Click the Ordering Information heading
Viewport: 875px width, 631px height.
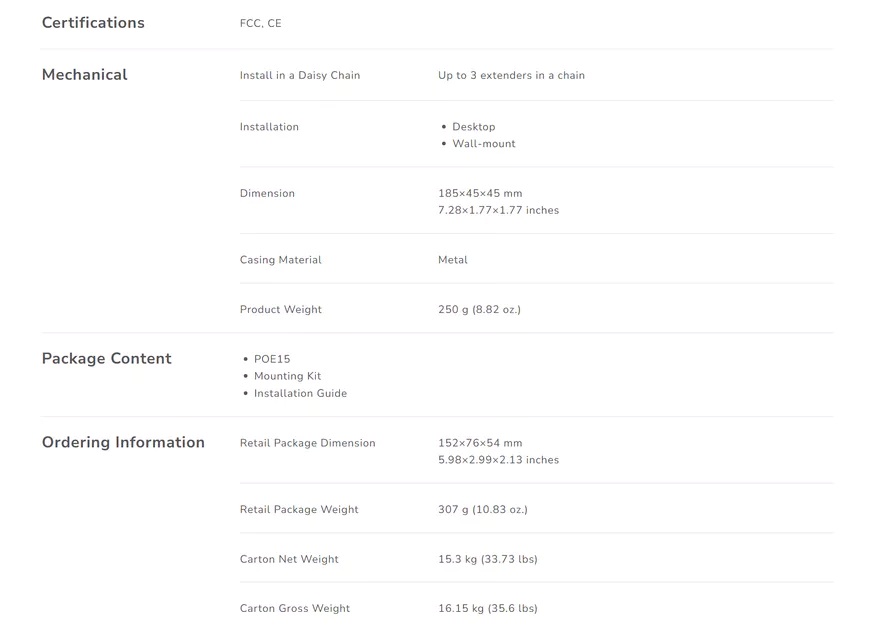(x=123, y=442)
